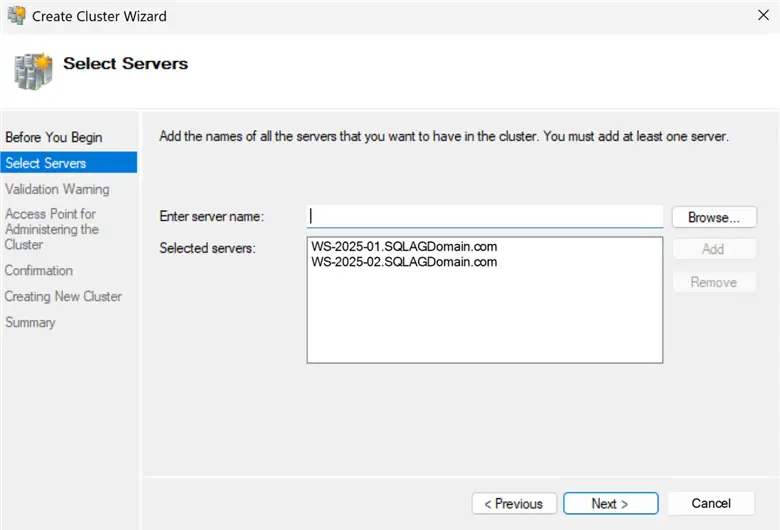
Task: Select the Select Servers step
Action: [x=69, y=163]
